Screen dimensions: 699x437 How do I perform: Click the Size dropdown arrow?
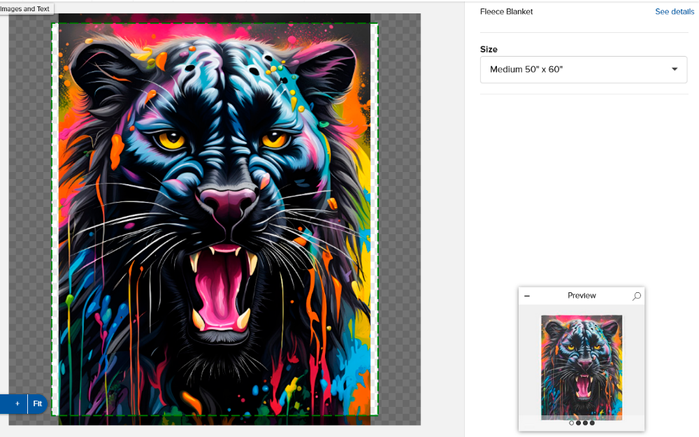pyautogui.click(x=675, y=69)
